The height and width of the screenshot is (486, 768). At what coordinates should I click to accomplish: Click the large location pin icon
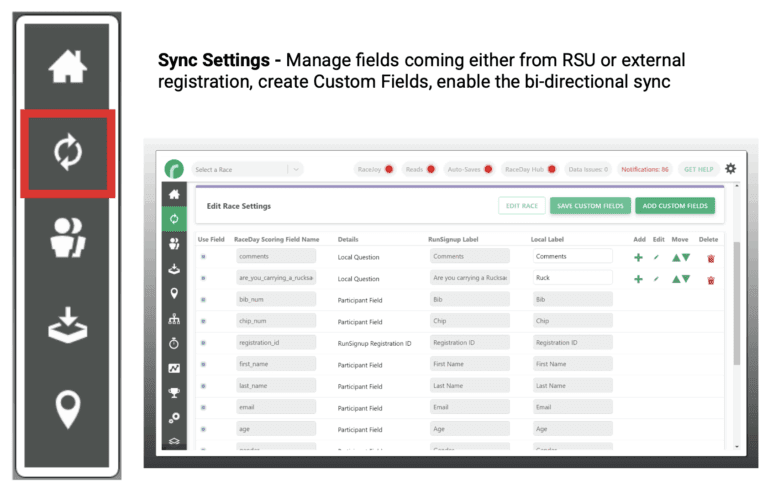[x=68, y=410]
